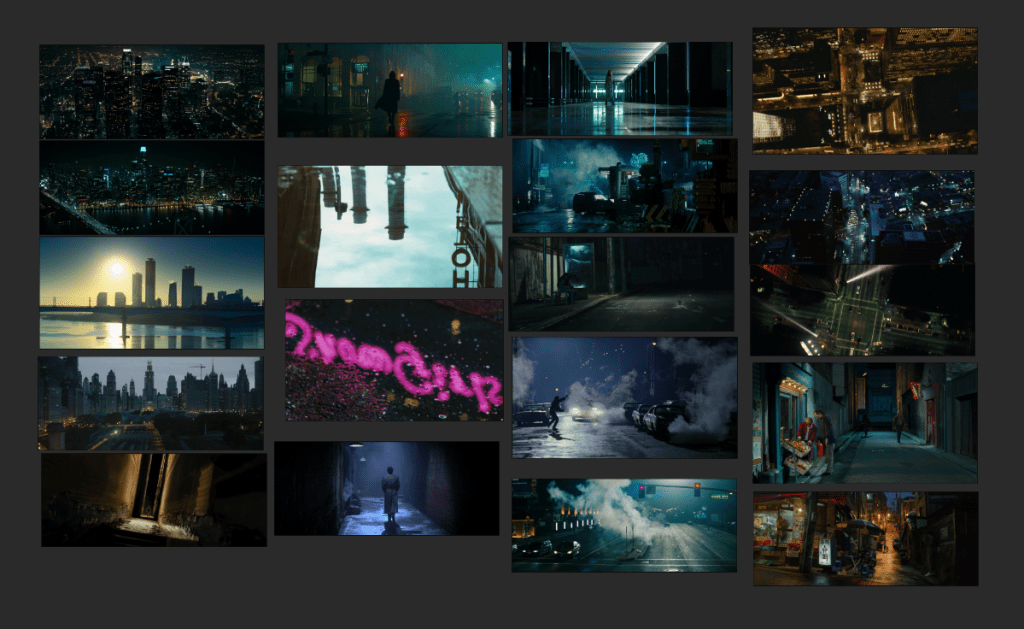Click the man running past steaming cars image
This screenshot has height=629, width=1024.
(624, 398)
